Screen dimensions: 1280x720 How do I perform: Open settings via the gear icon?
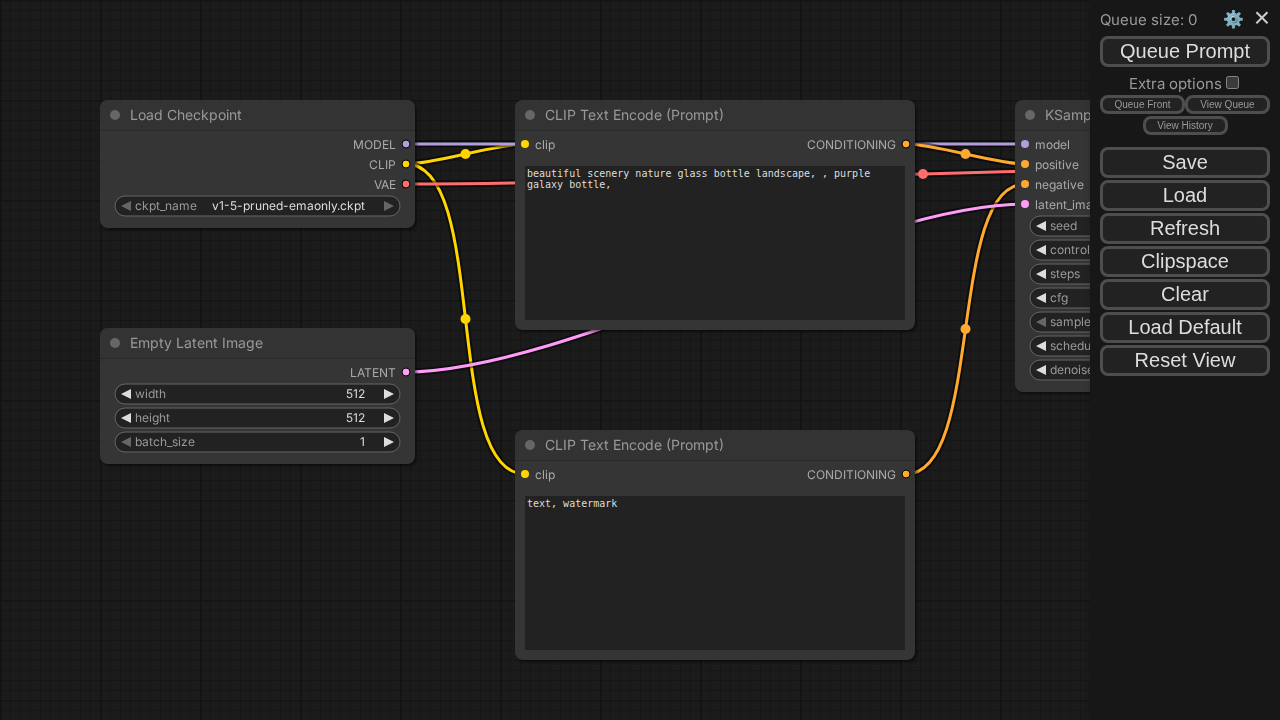pos(1233,19)
